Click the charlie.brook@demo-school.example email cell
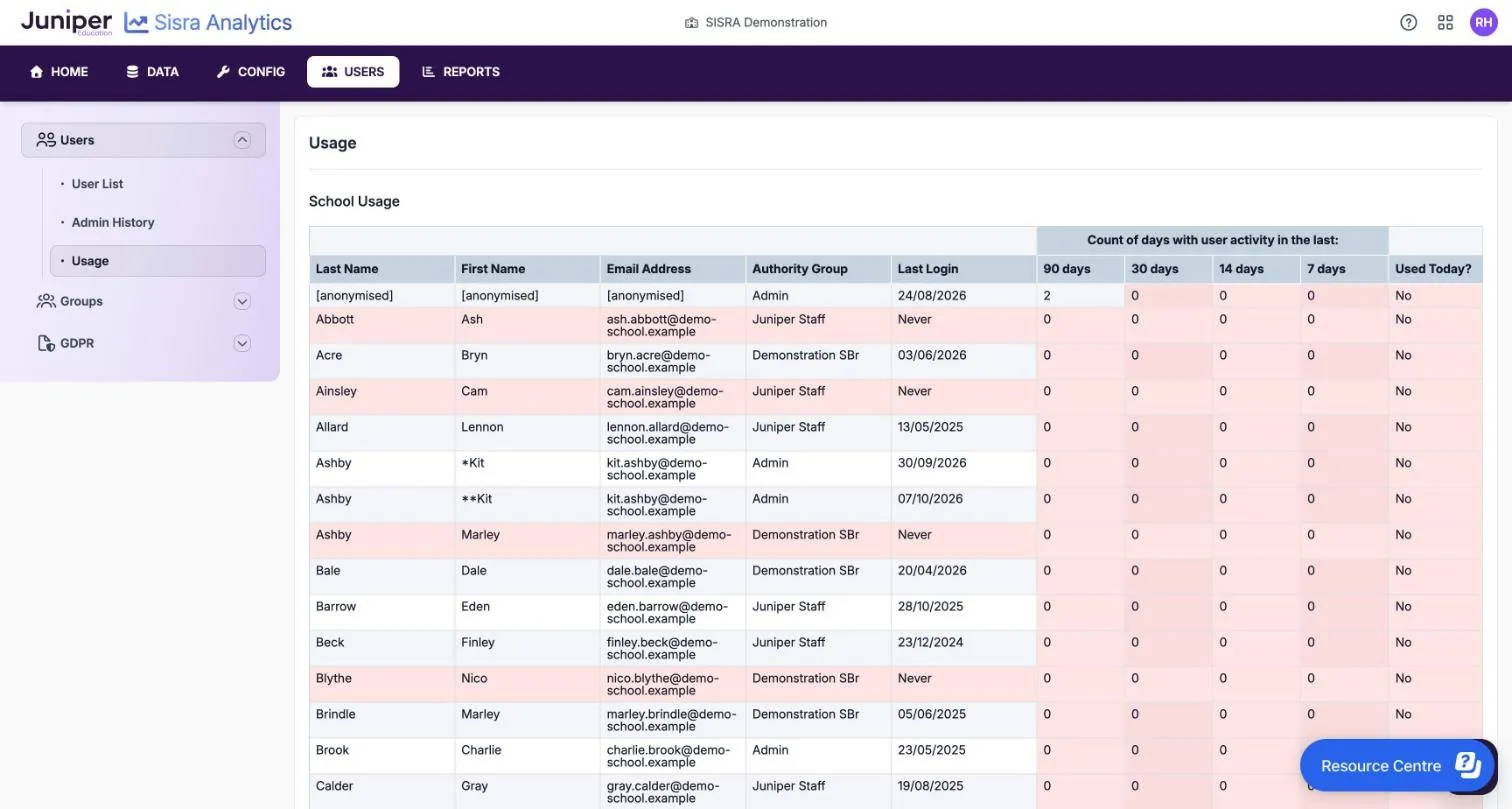The height and width of the screenshot is (809, 1512). (x=673, y=756)
